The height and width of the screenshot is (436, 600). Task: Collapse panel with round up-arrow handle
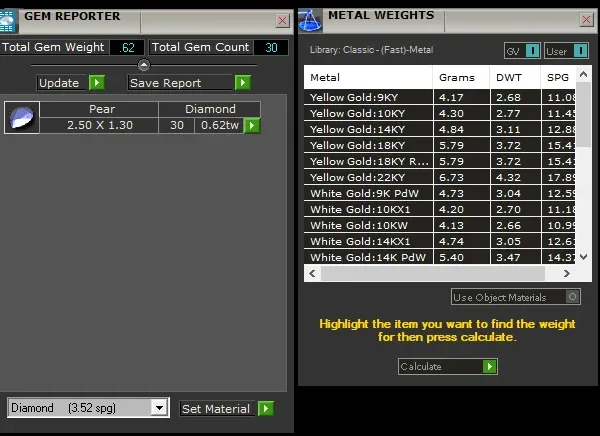(x=144, y=65)
